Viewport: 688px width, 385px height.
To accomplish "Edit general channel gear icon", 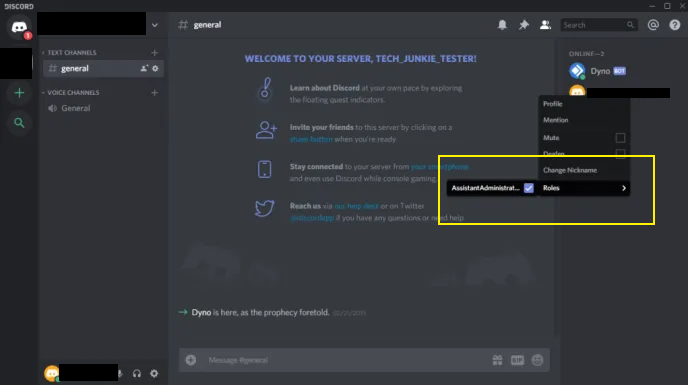I will coord(155,68).
